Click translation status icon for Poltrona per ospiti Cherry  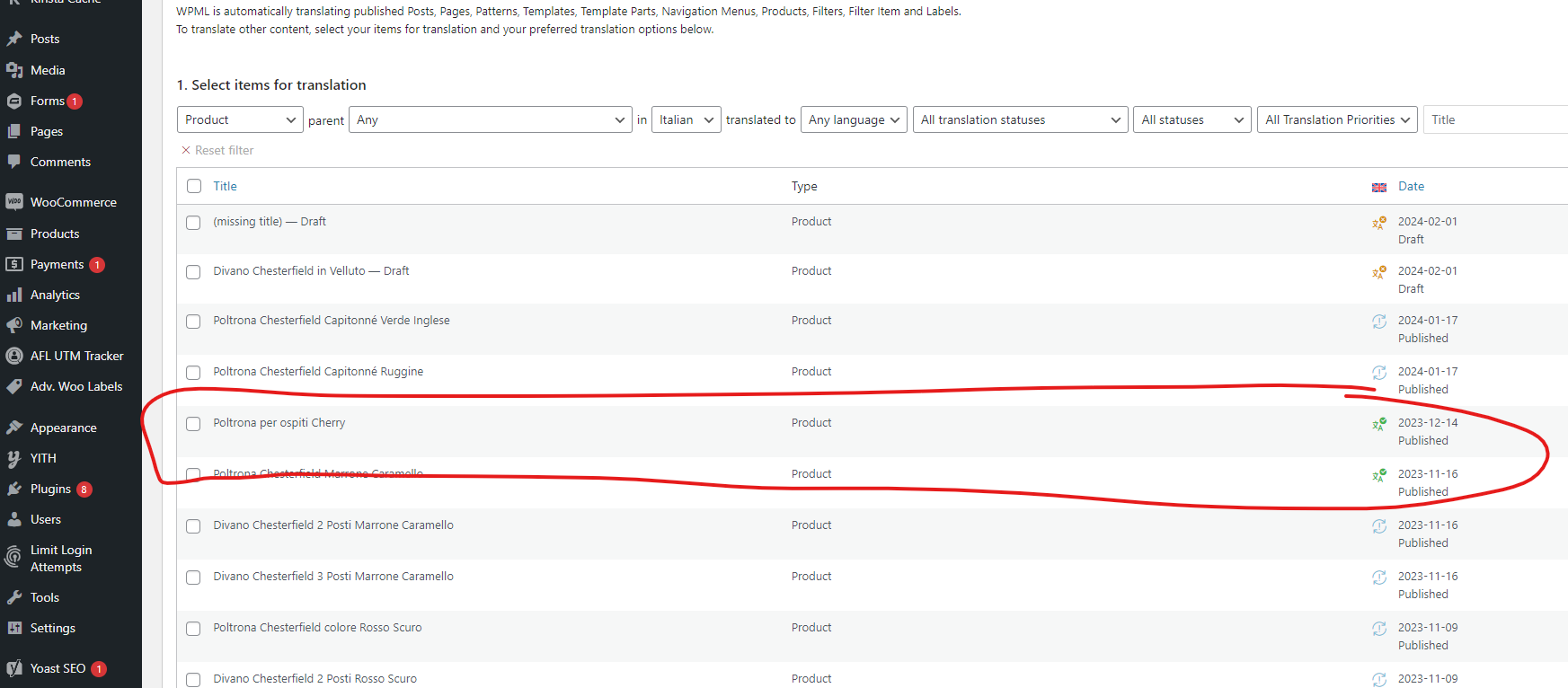coord(1379,424)
